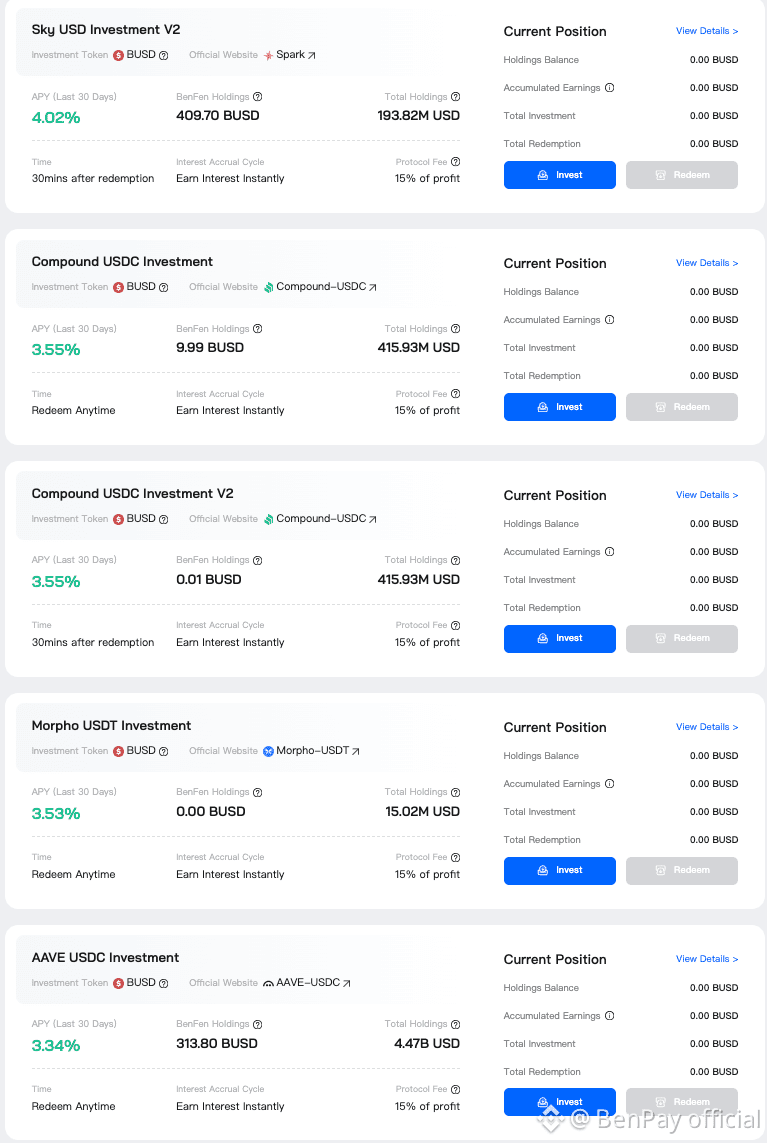Open Compound-USDC link in Compound USDC Investment card
This screenshot has height=1144, width=768.
click(x=326, y=287)
